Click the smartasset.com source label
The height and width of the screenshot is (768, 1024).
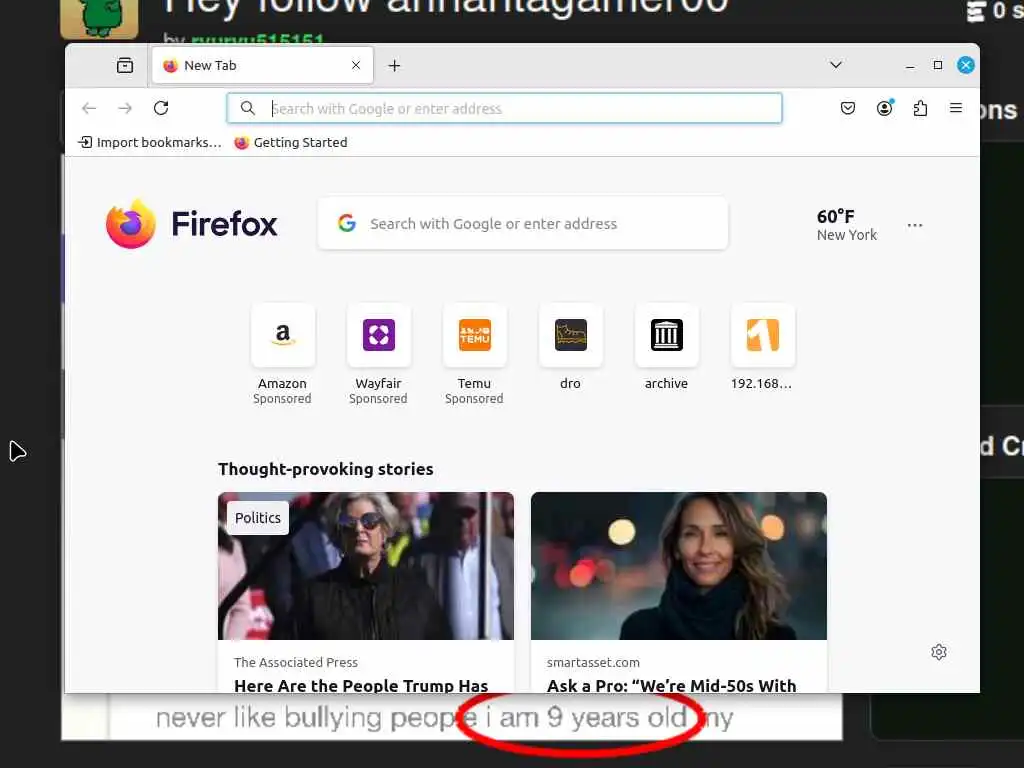pos(593,662)
